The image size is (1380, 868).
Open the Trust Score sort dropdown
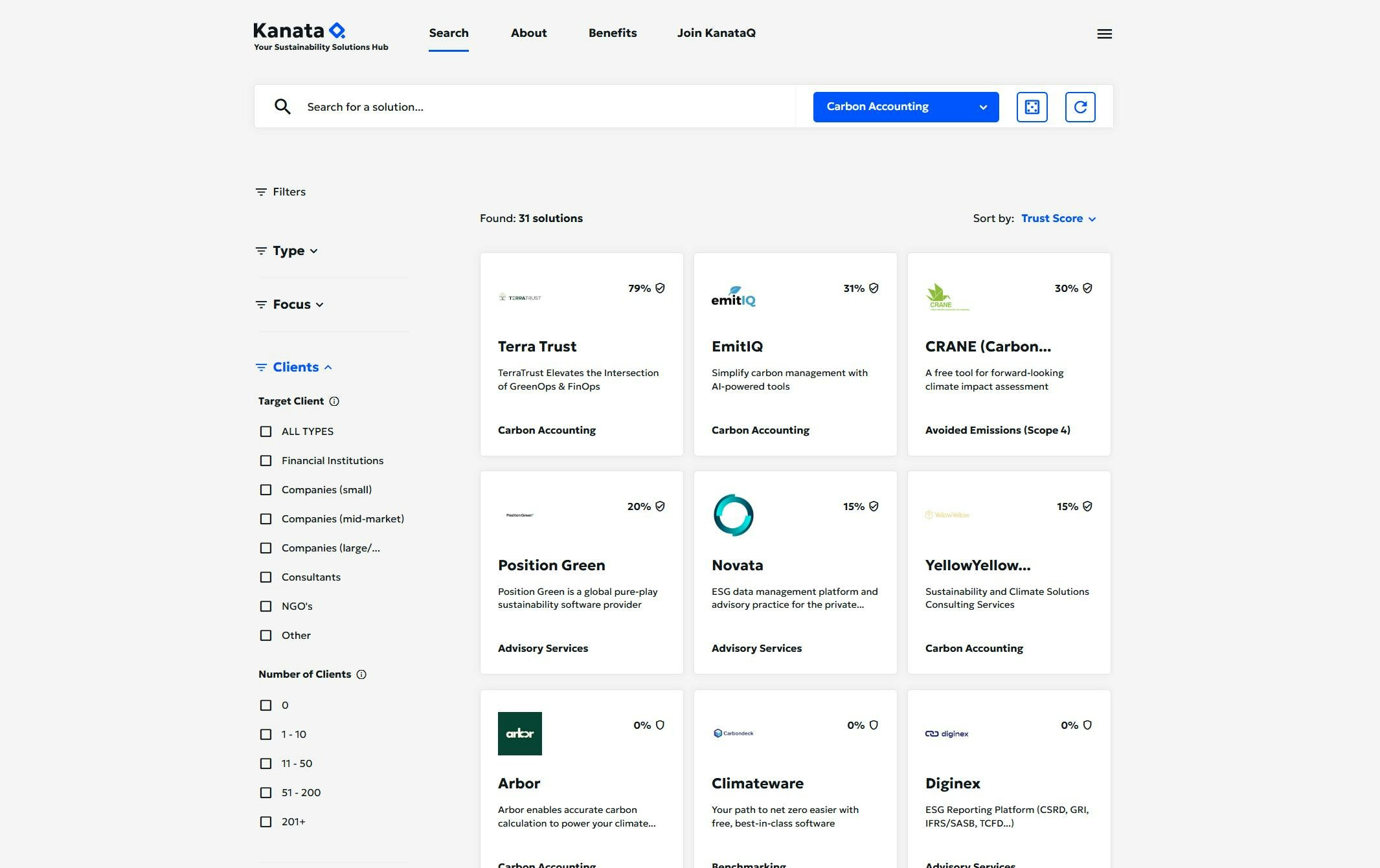[1058, 219]
